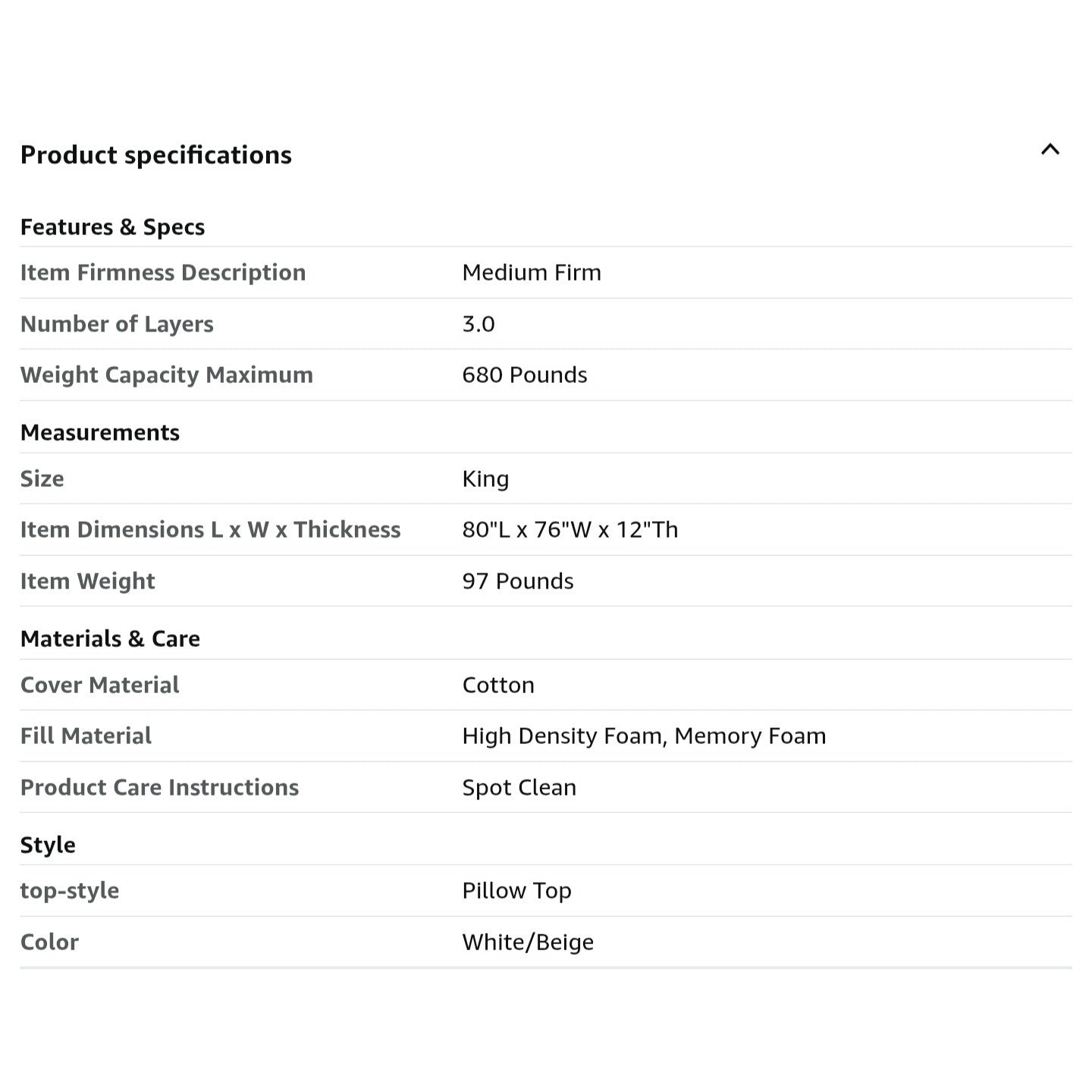Click the 680 Pounds weight capacity value
1092x1092 pixels.
click(524, 375)
